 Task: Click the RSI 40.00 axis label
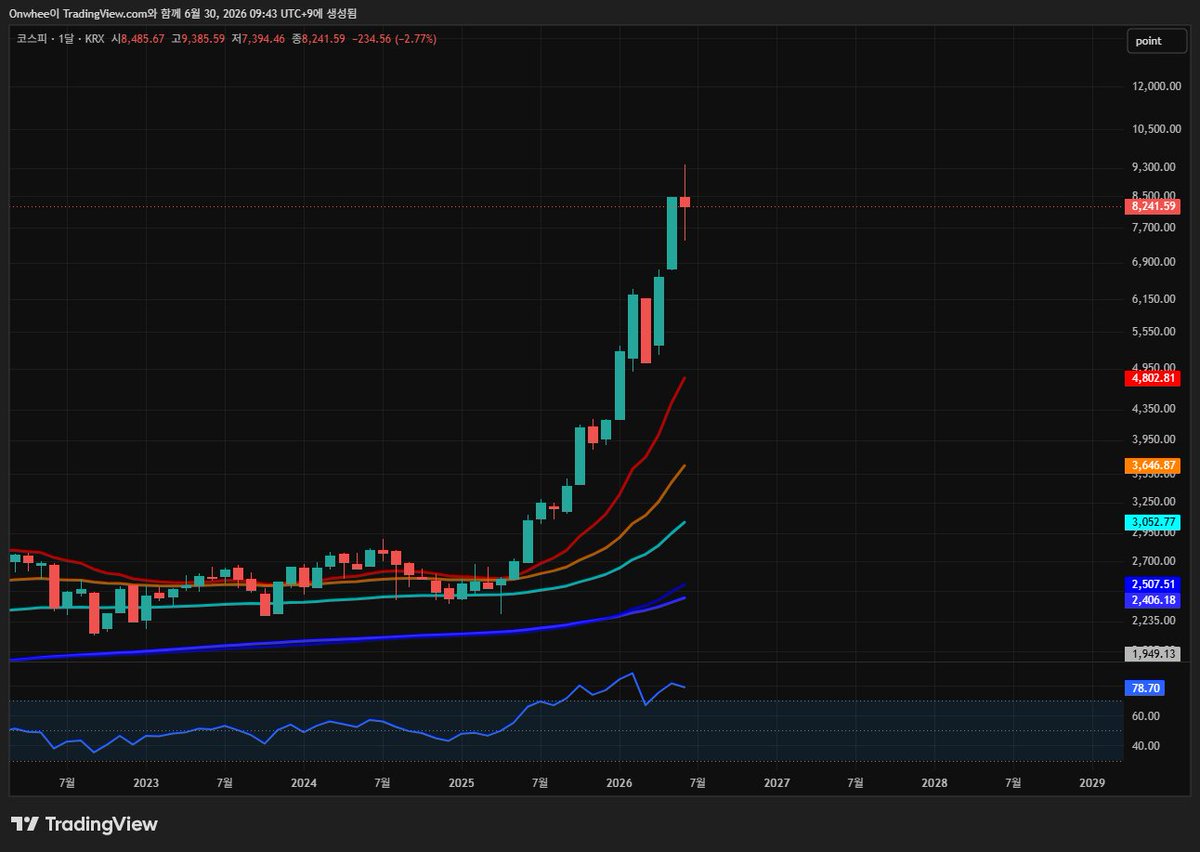pos(1146,746)
